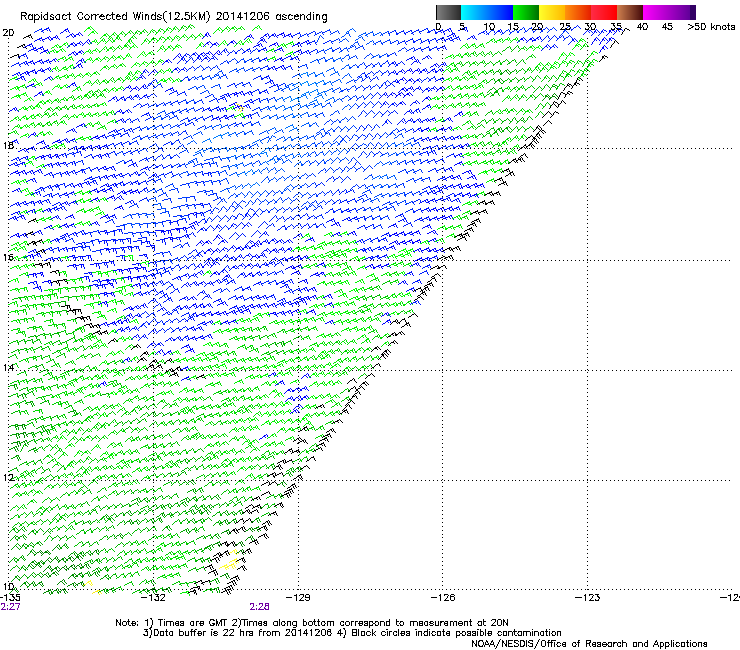The height and width of the screenshot is (650, 740).
Task: Click the note line 'Data buffer is 22 hrs'
Action: 204,633
